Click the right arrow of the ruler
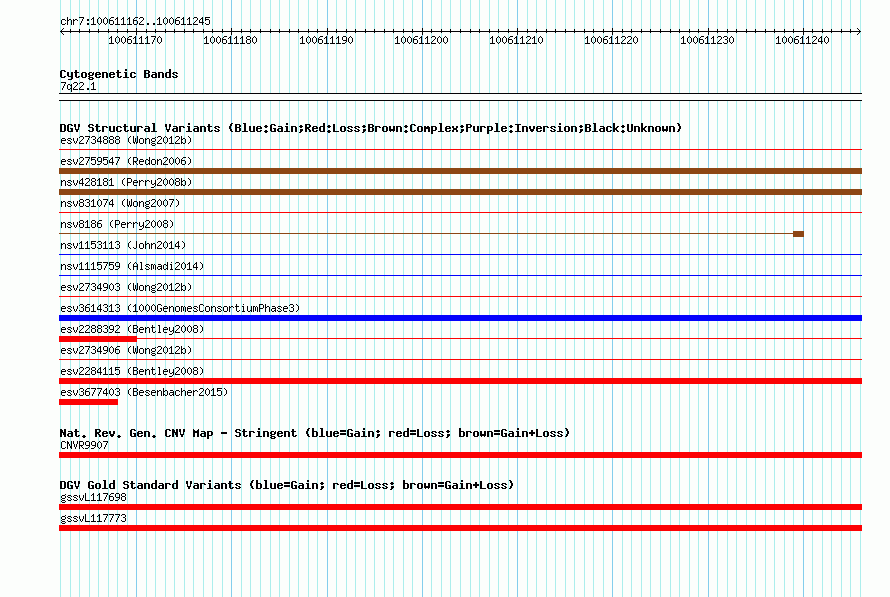 click(x=859, y=32)
